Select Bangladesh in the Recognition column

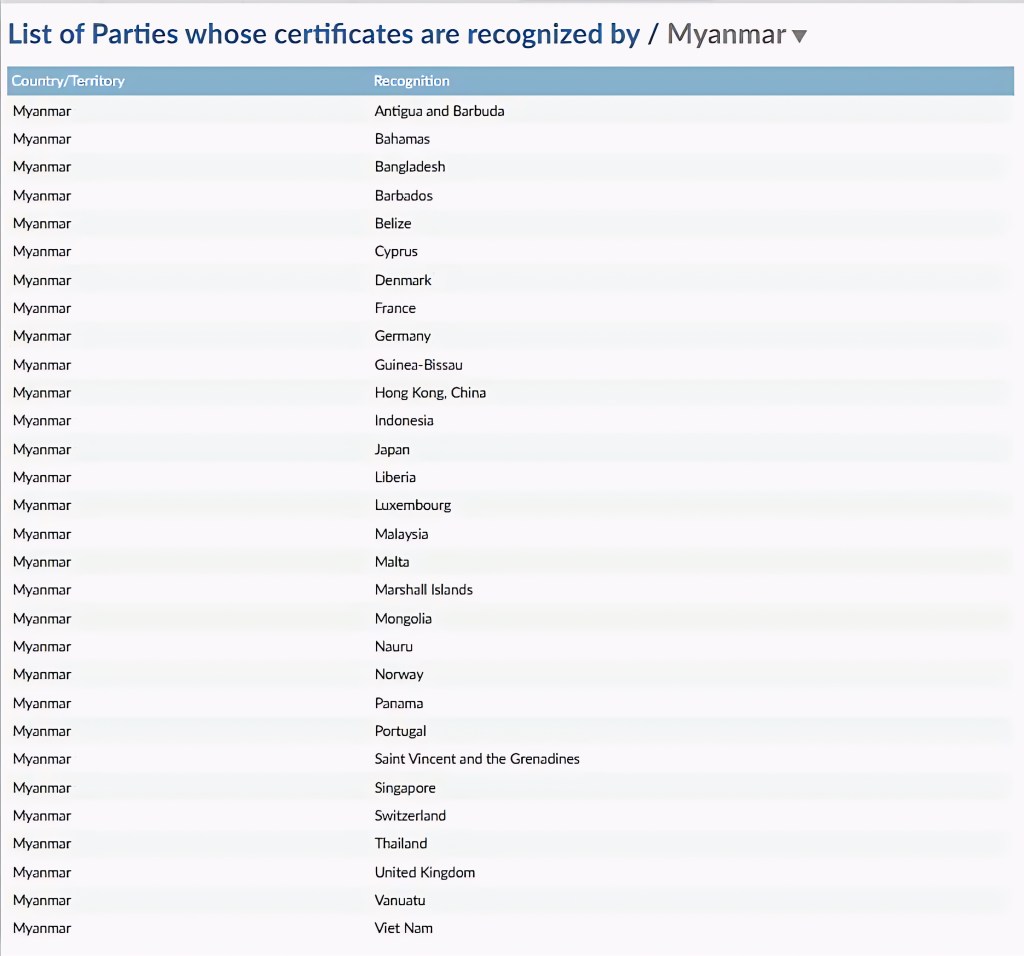pyautogui.click(x=410, y=167)
